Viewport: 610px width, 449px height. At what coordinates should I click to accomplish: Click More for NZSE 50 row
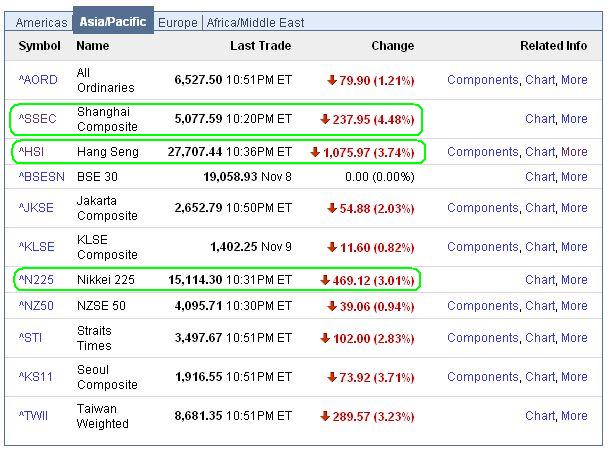click(574, 305)
